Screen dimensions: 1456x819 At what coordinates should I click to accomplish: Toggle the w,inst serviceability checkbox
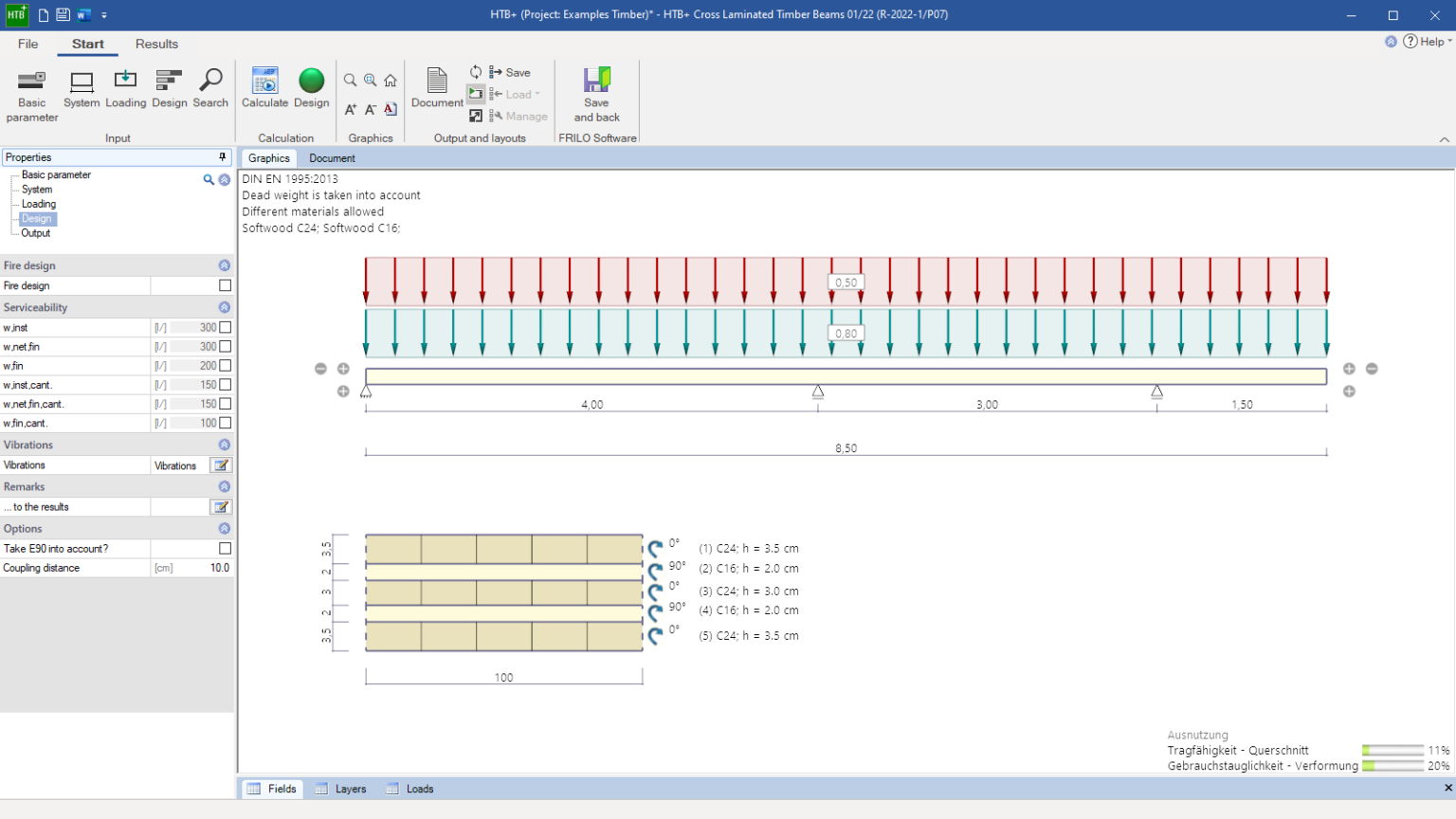coord(225,328)
